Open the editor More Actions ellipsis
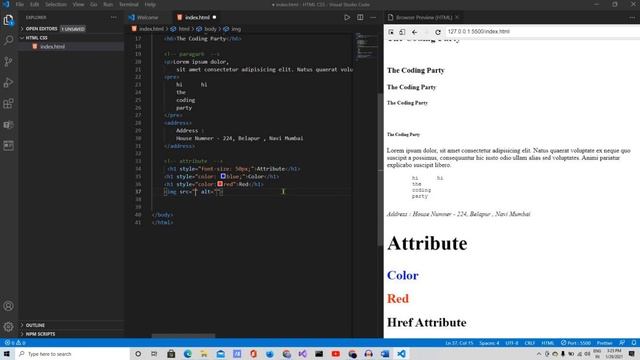640x360 pixels. point(373,18)
